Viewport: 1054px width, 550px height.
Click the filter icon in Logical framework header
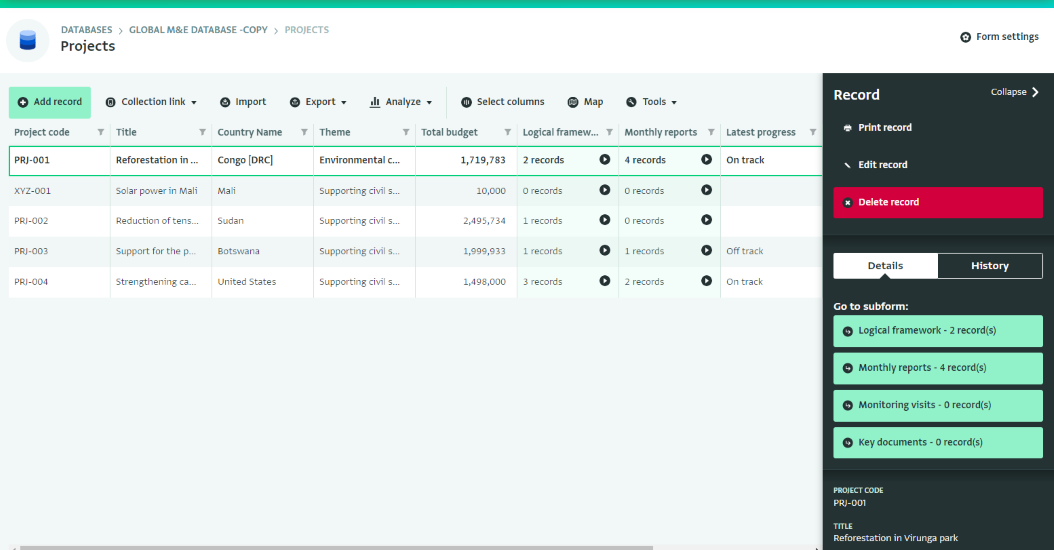click(x=609, y=132)
